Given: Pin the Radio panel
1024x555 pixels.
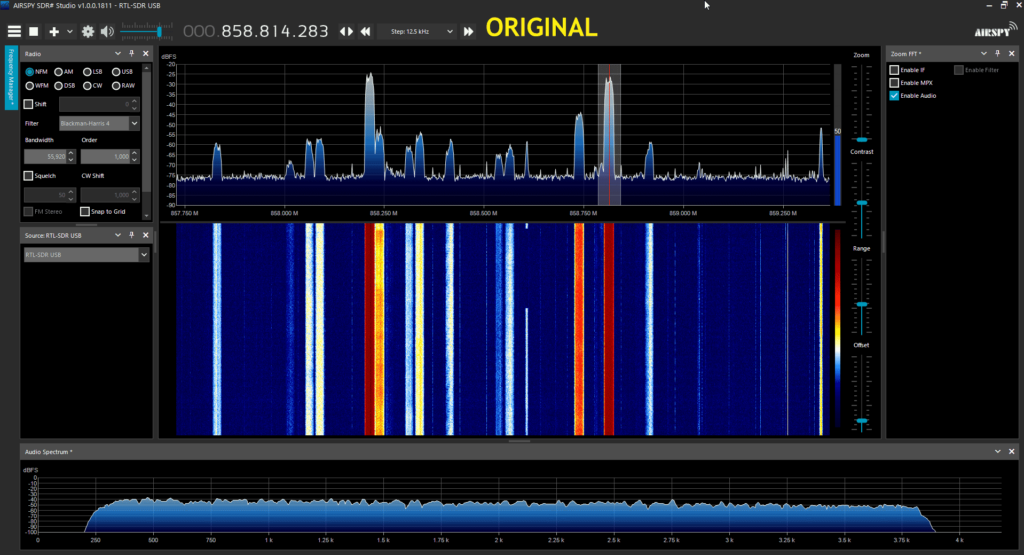Looking at the screenshot, I should click(132, 54).
